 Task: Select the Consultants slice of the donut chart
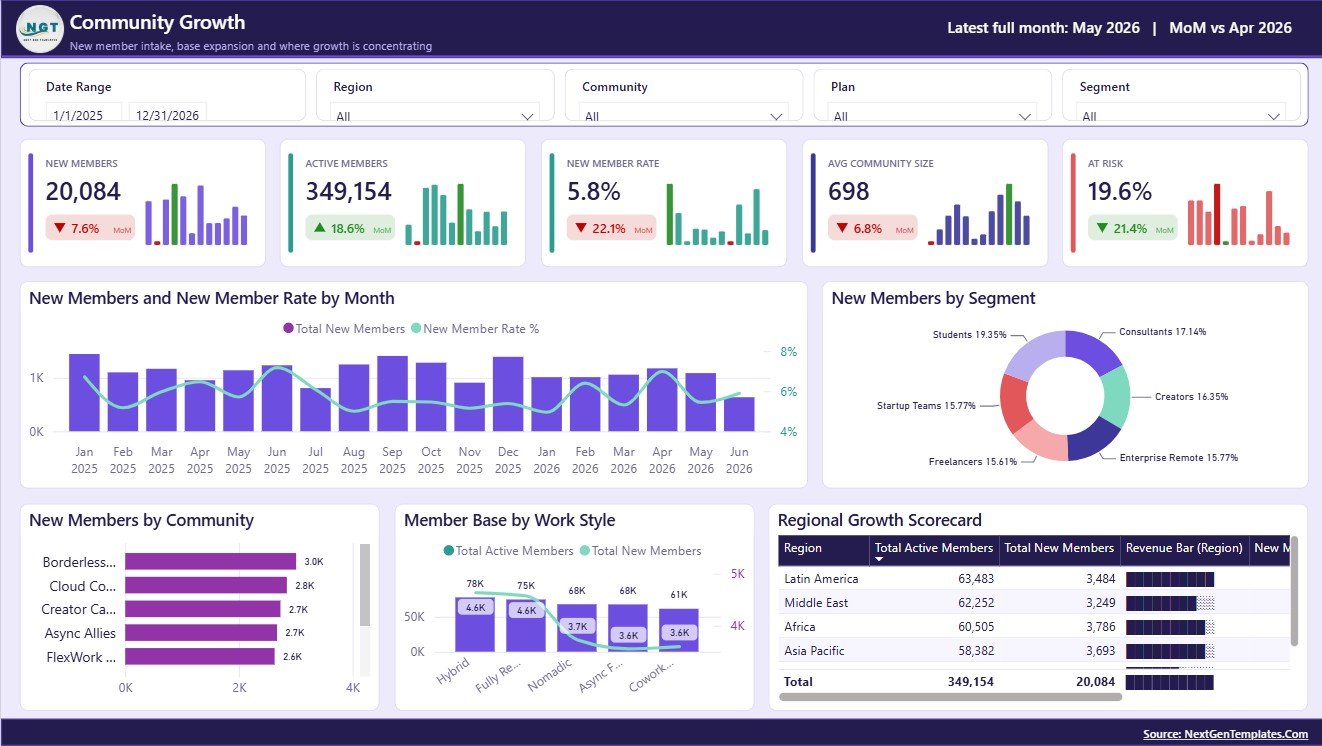pos(1092,350)
